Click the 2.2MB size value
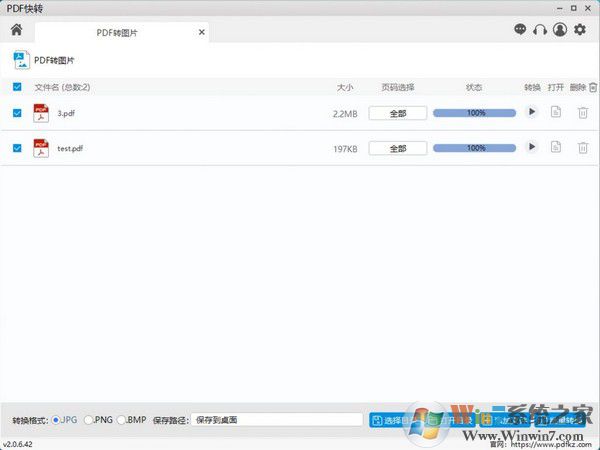Screen dimensions: 600x450 [345, 114]
